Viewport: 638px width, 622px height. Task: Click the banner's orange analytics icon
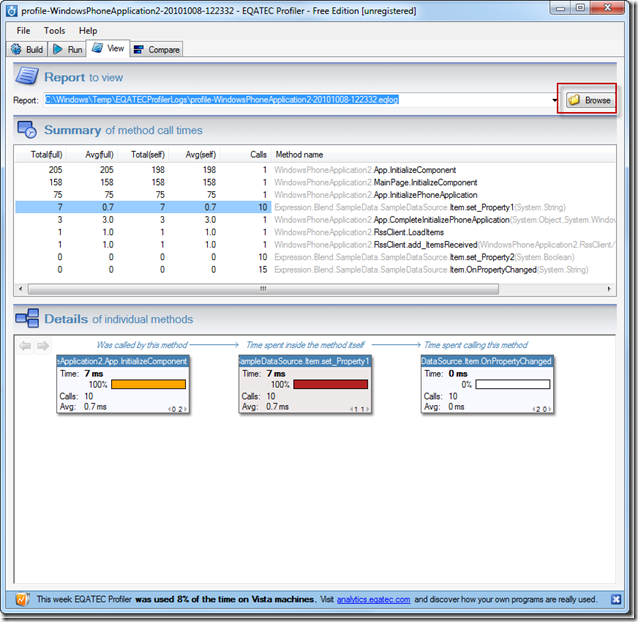pos(22,599)
